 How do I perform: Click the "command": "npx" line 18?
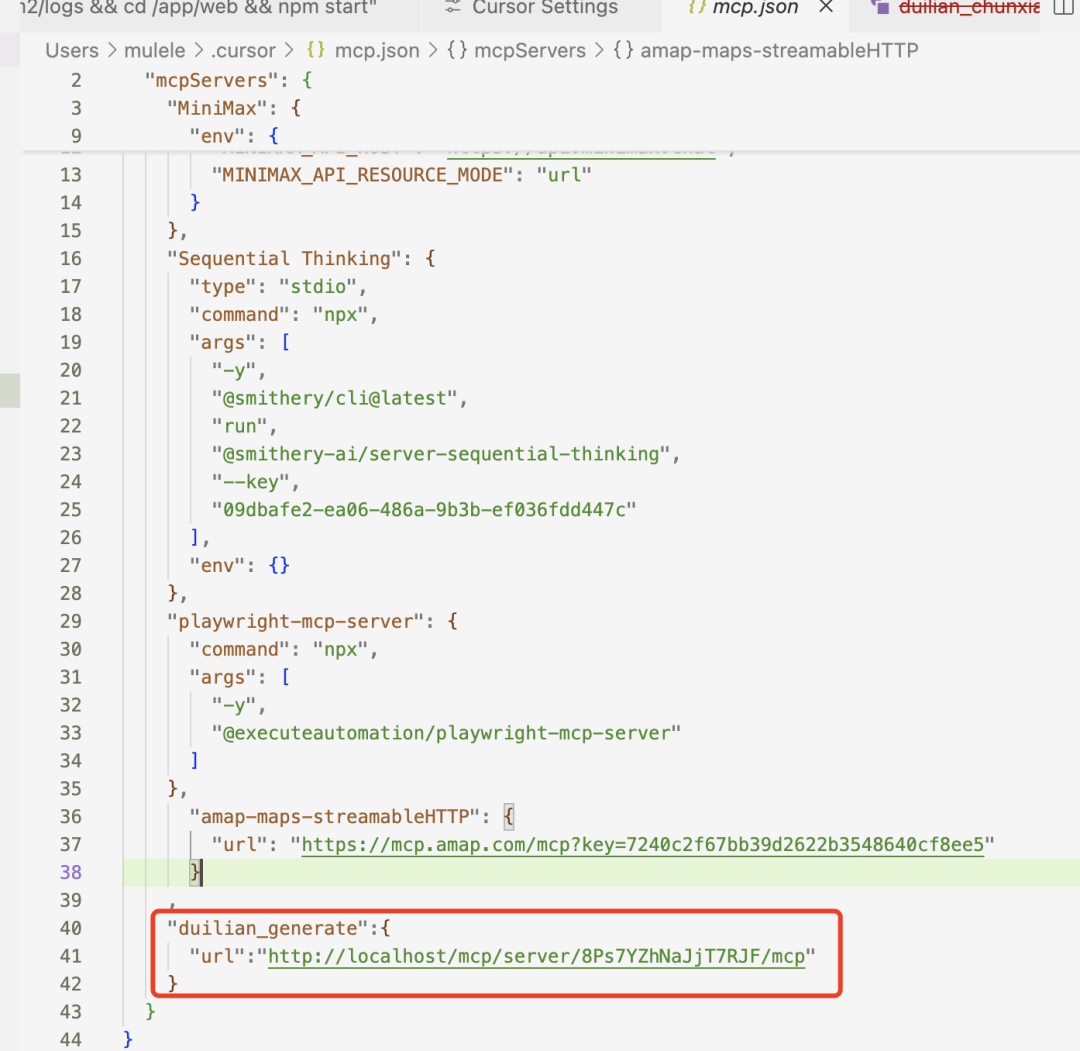coord(284,315)
